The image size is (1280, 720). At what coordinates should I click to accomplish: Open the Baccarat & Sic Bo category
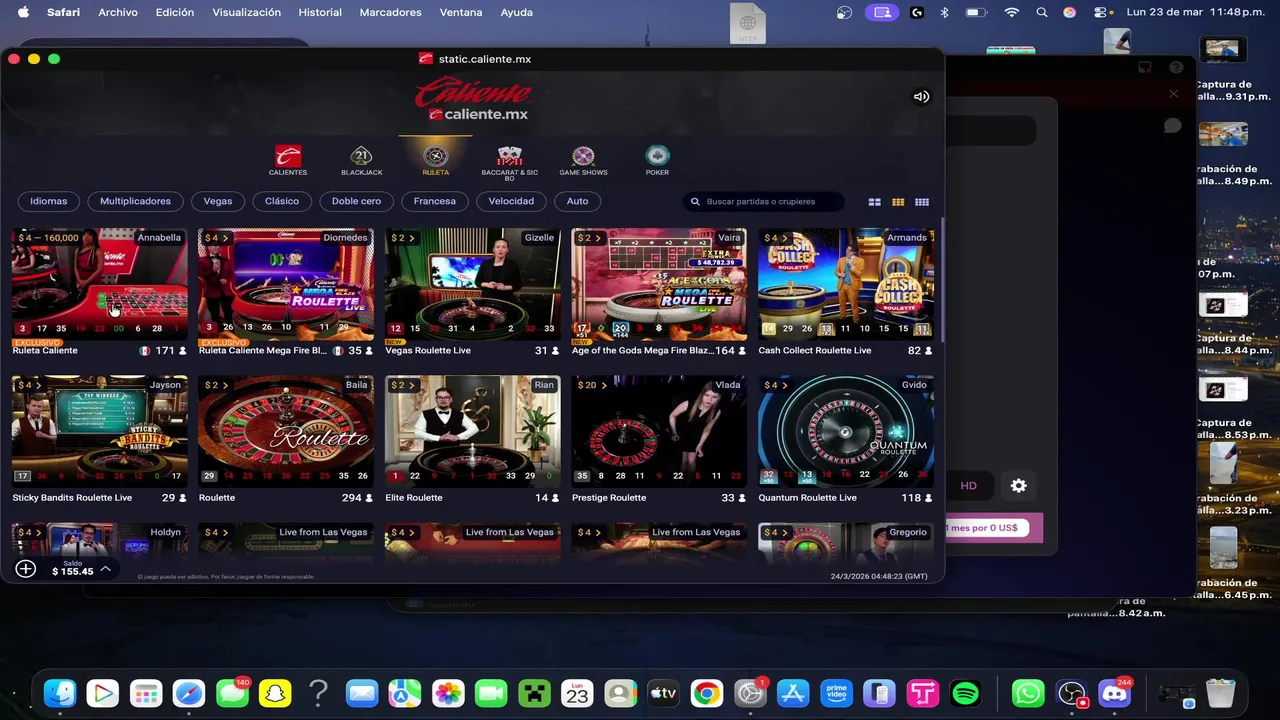coord(509,162)
